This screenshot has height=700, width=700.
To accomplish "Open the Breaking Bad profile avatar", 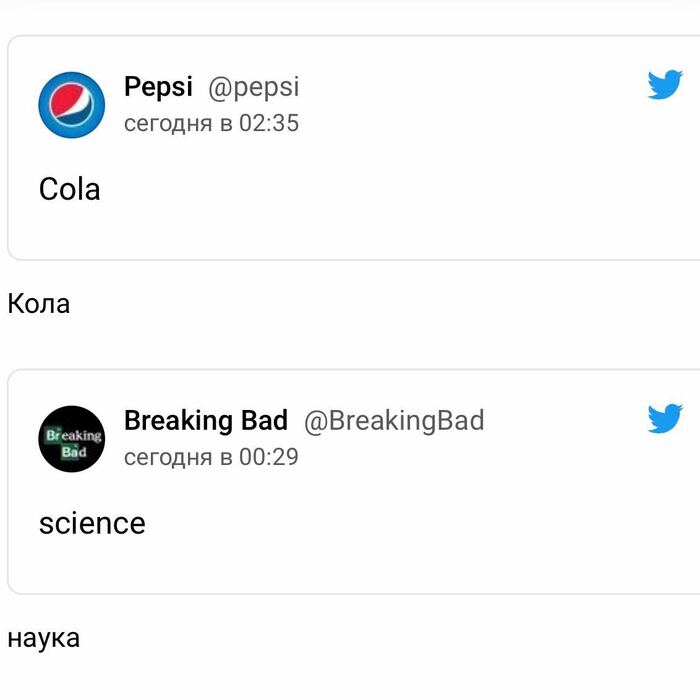I will [71, 438].
